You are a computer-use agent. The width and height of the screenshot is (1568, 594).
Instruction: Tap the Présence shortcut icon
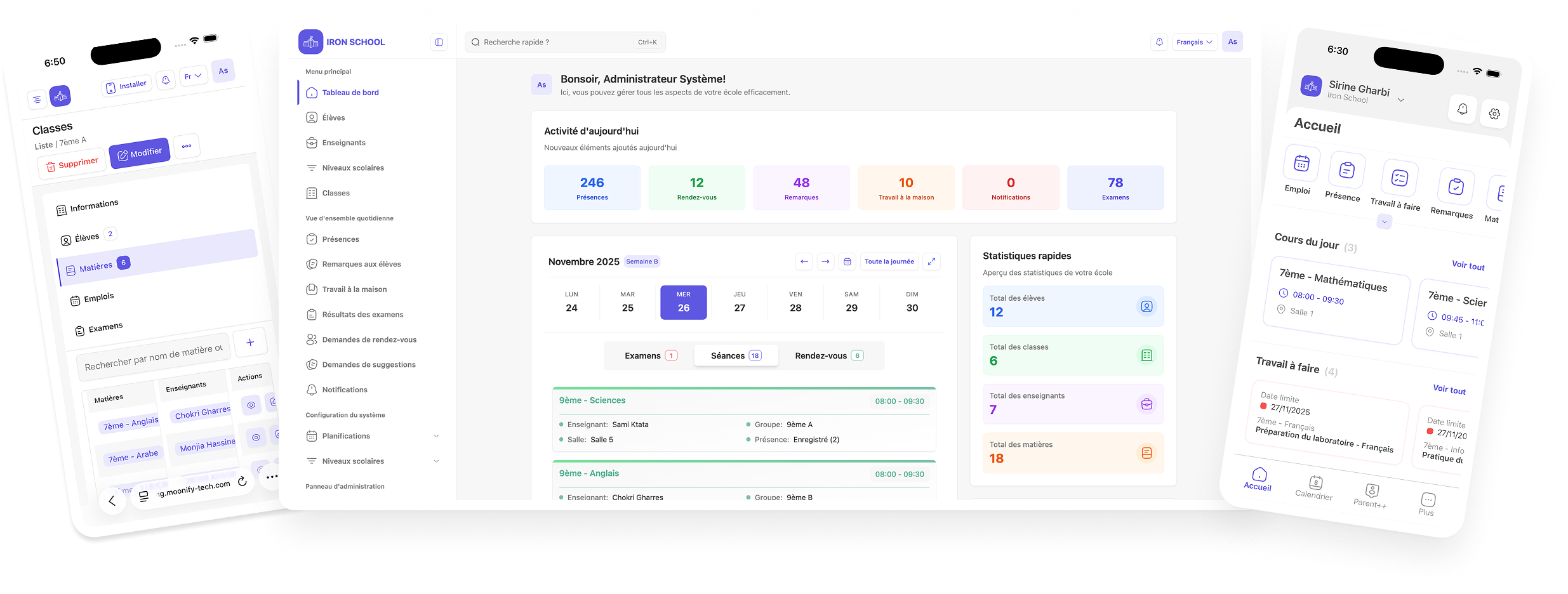pyautogui.click(x=1346, y=170)
